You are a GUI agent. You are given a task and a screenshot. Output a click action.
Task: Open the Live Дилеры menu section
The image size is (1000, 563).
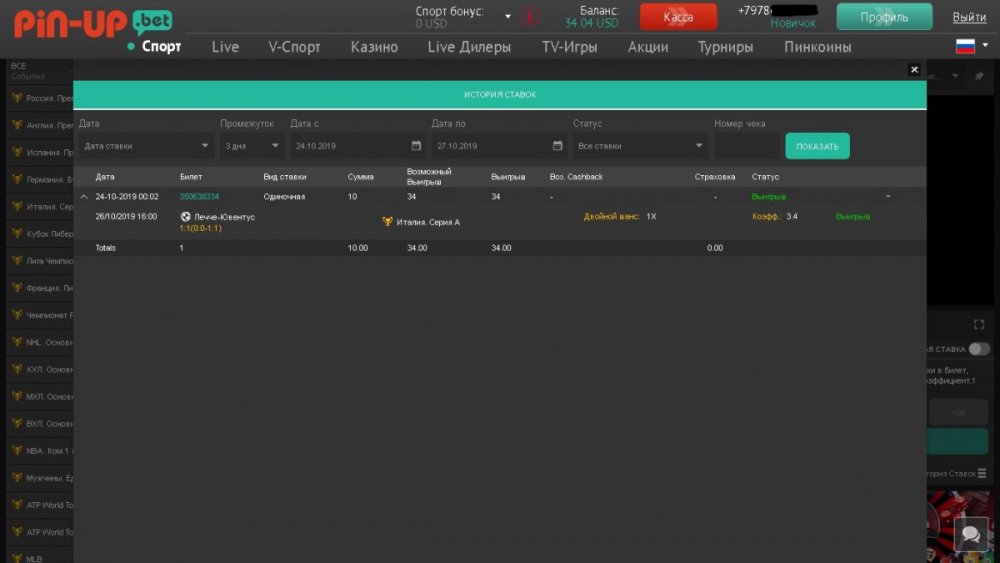click(x=469, y=47)
